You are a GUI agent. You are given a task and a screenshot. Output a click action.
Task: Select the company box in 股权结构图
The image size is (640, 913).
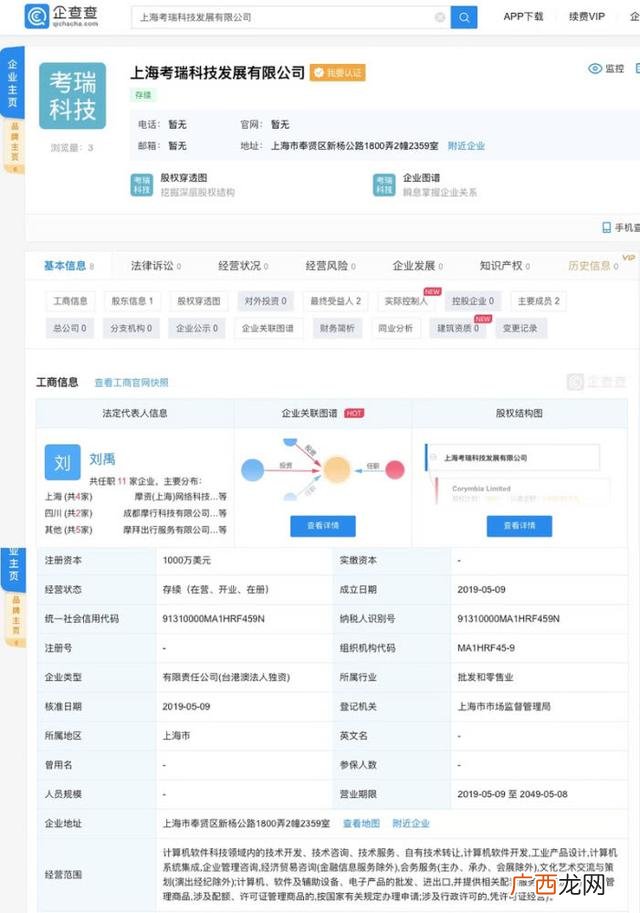[512, 458]
